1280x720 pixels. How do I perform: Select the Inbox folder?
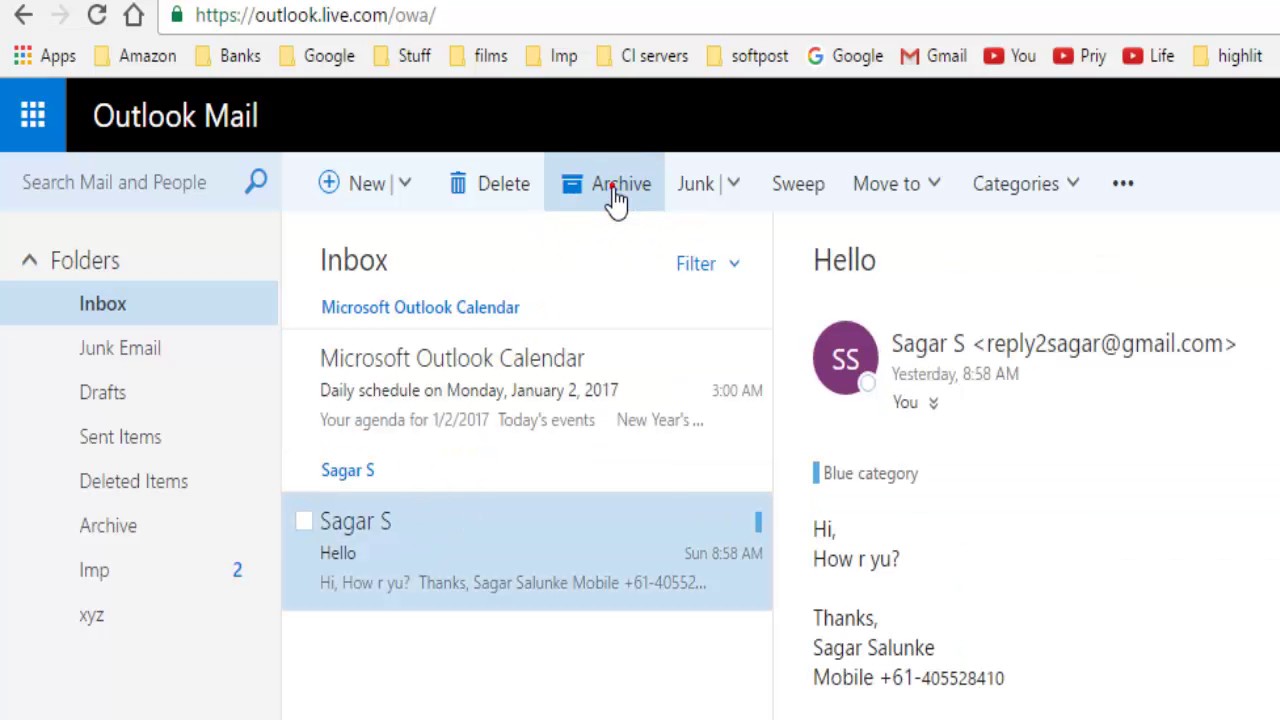coord(139,304)
